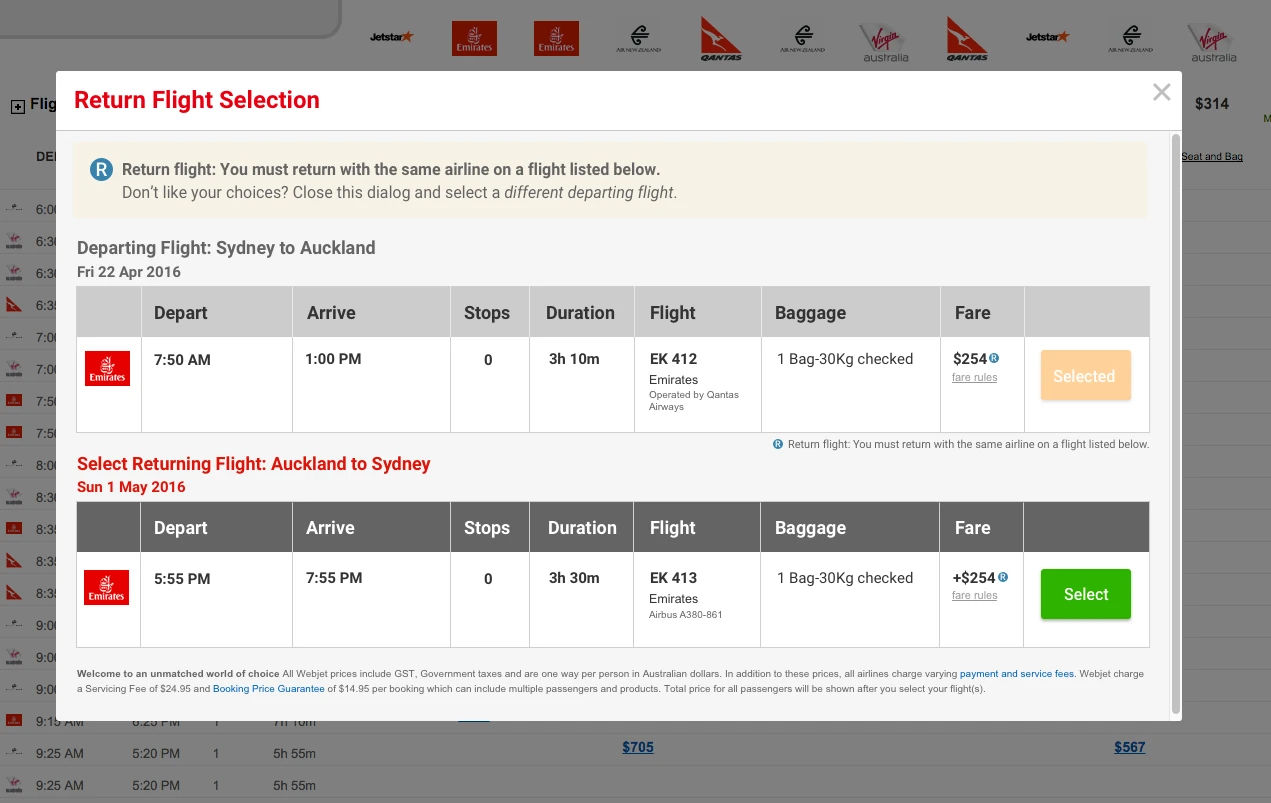Open fare rules for the $254 departing fare
The height and width of the screenshot is (803, 1271).
coord(974,378)
